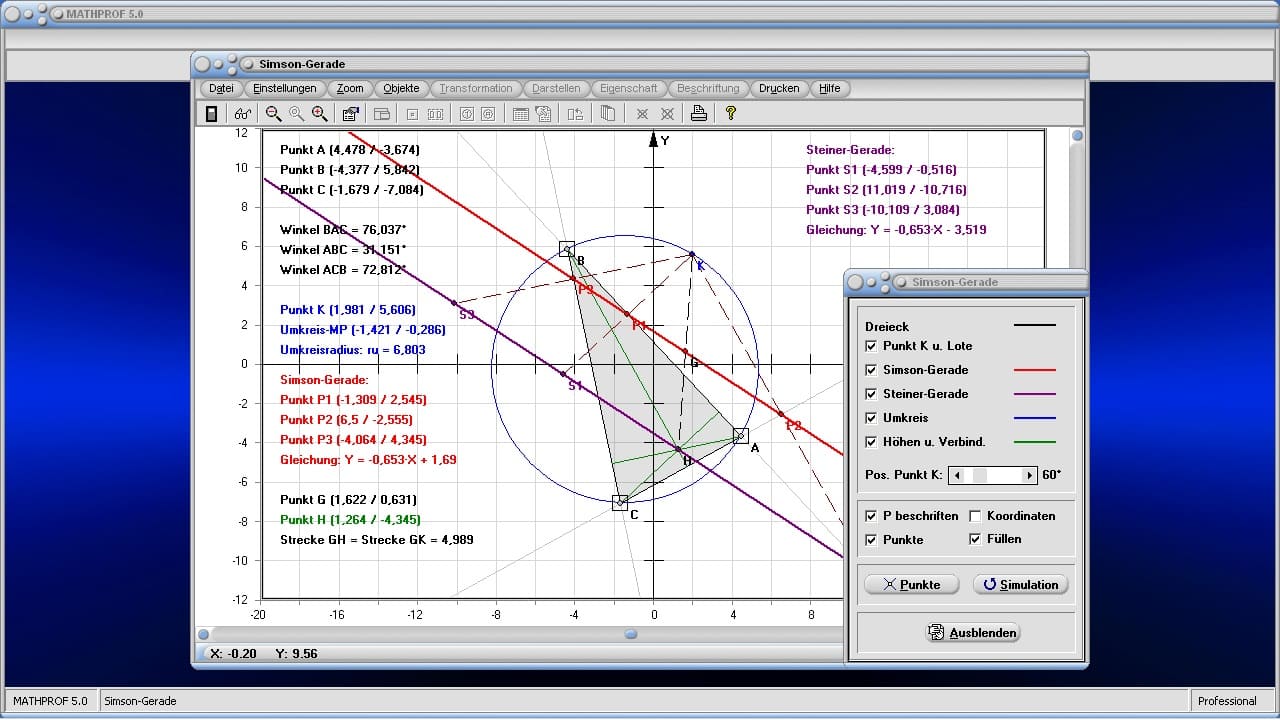
Task: Click the square handle at vertex C
Action: [x=620, y=503]
